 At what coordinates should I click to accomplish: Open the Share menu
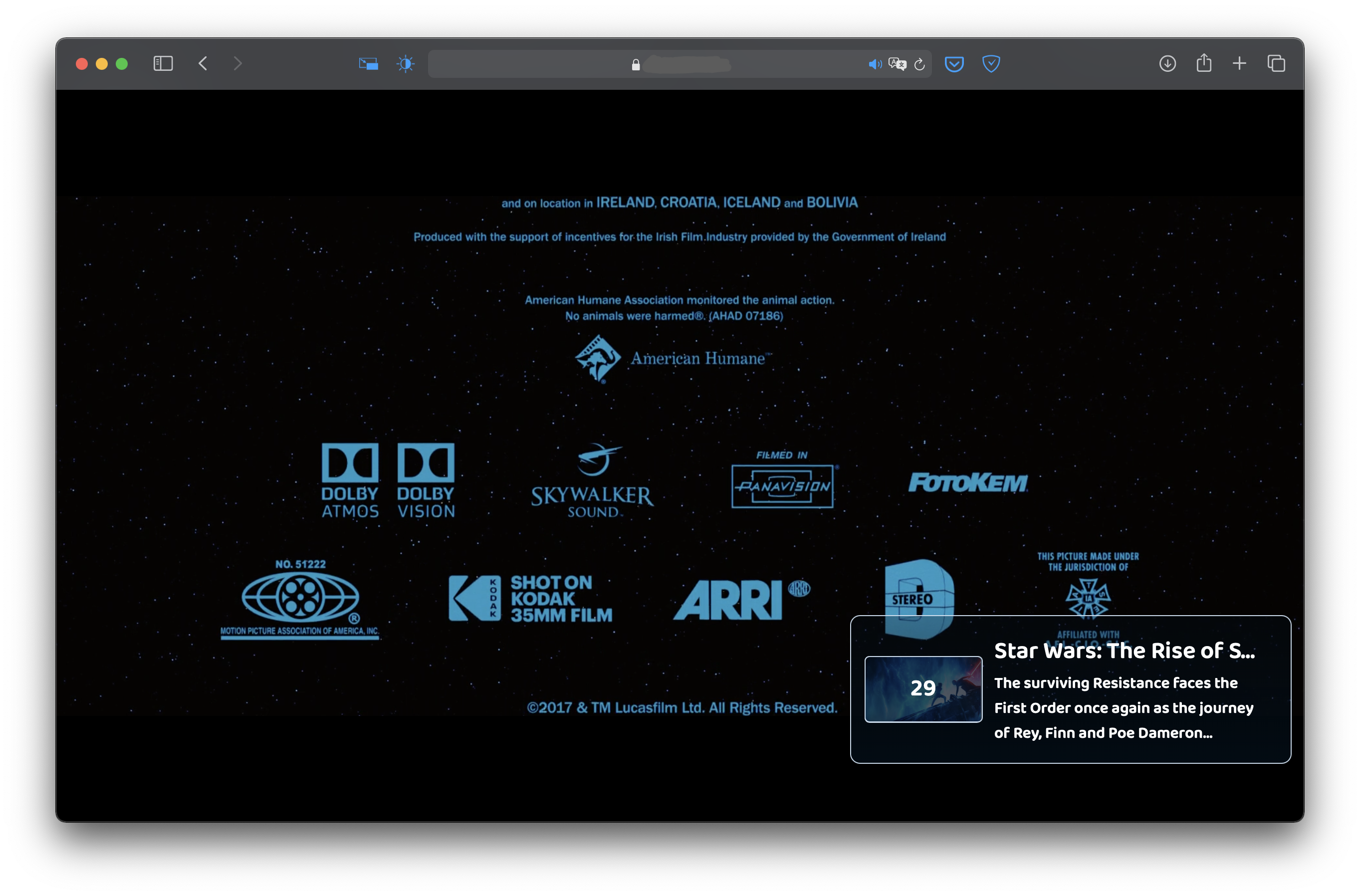click(x=1204, y=63)
